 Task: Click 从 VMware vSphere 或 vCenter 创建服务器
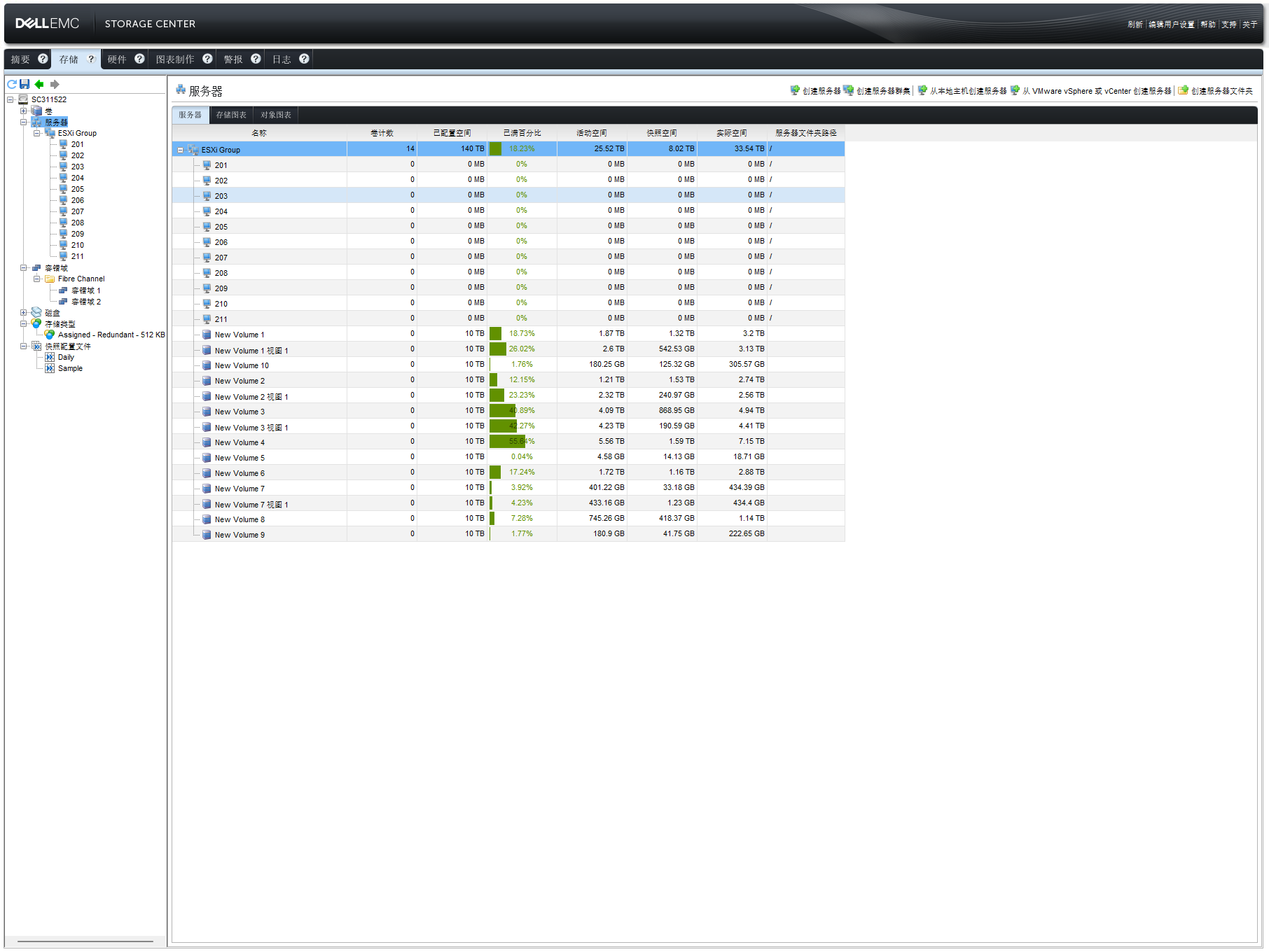click(1090, 91)
